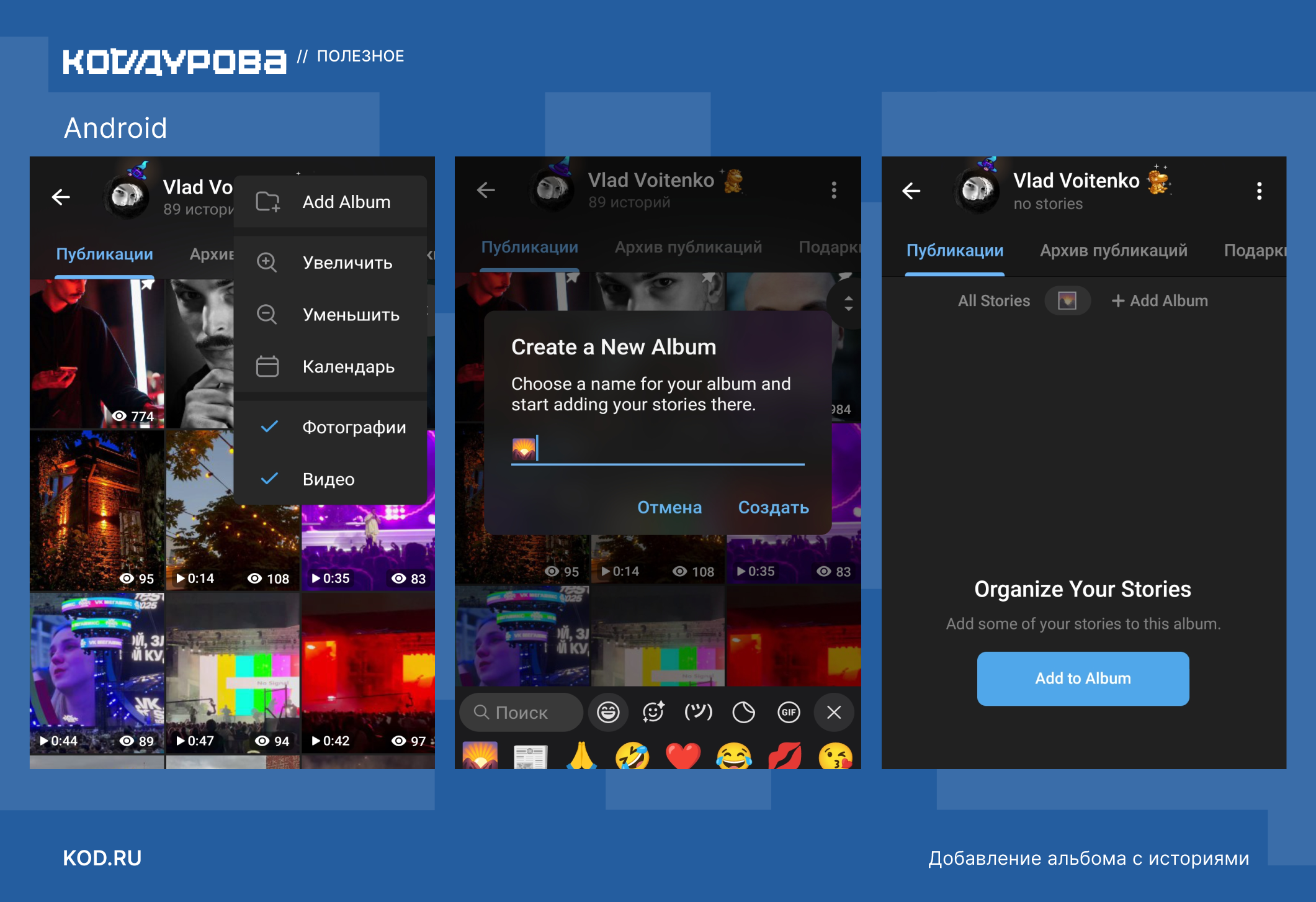
Task: Open the smiley emoji tab in keyboard
Action: coord(608,712)
